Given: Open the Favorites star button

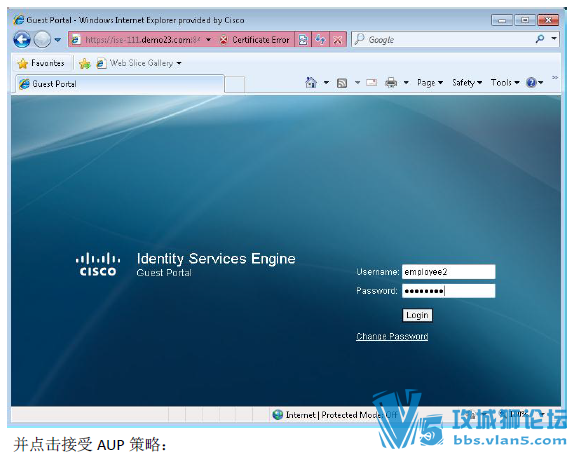Looking at the screenshot, I should click(x=40, y=63).
